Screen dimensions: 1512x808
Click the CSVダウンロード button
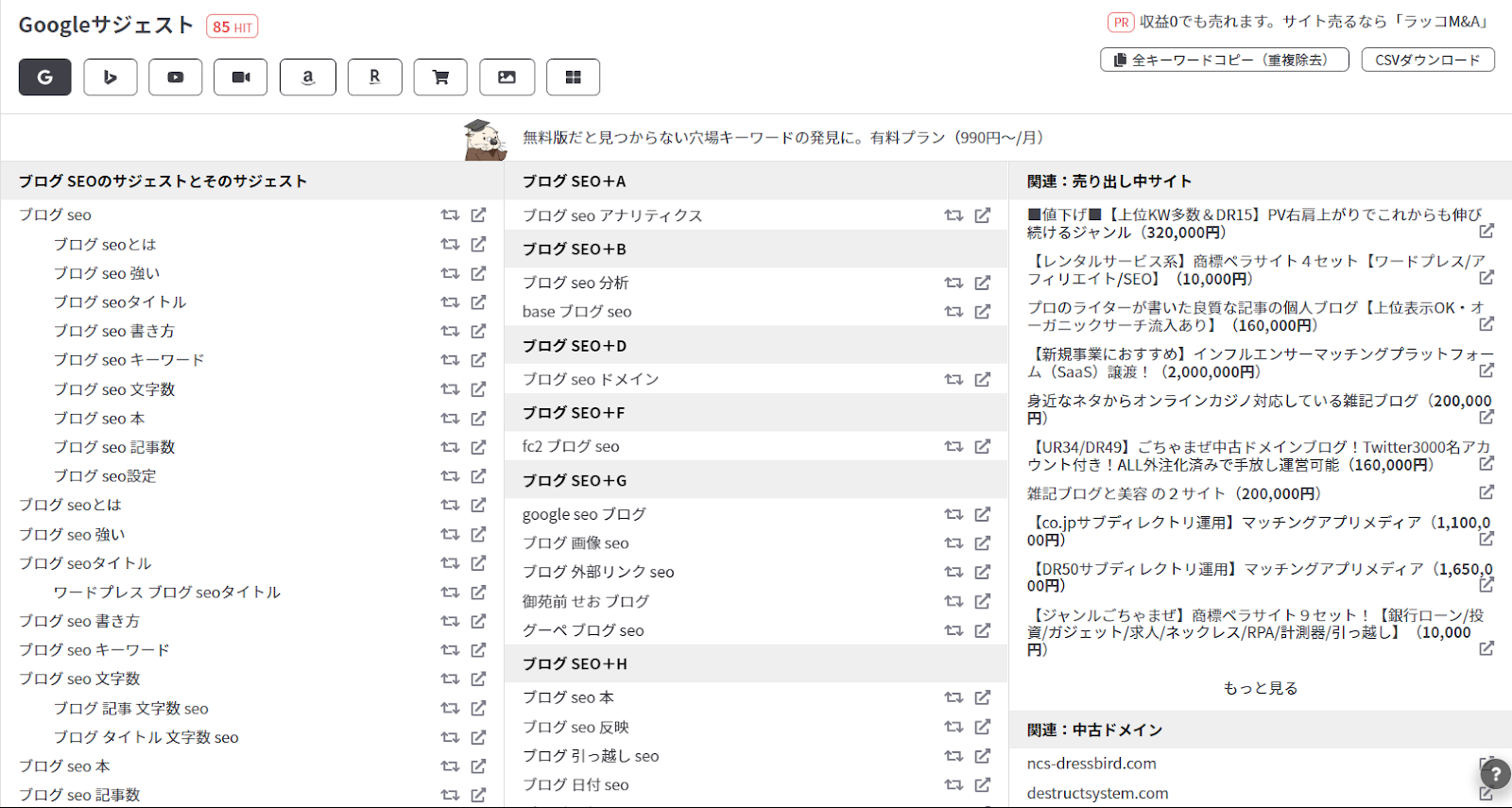click(x=1428, y=60)
